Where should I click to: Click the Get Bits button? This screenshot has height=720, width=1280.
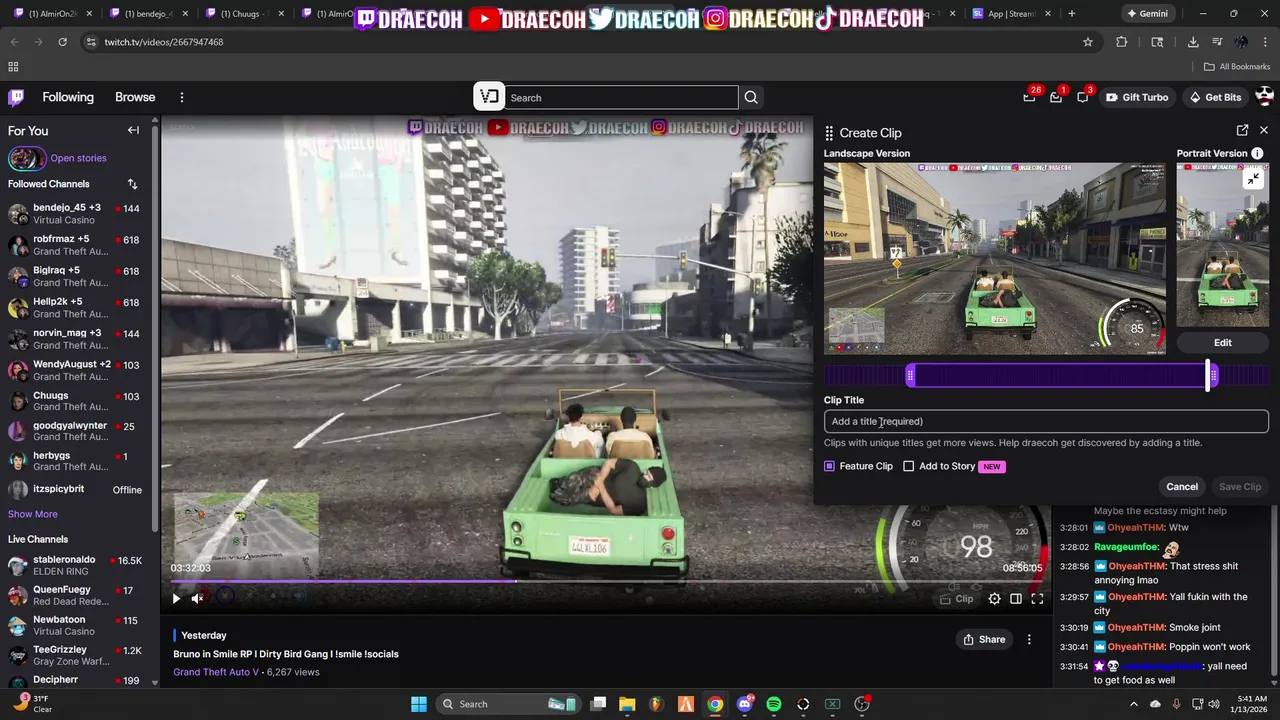point(1215,97)
